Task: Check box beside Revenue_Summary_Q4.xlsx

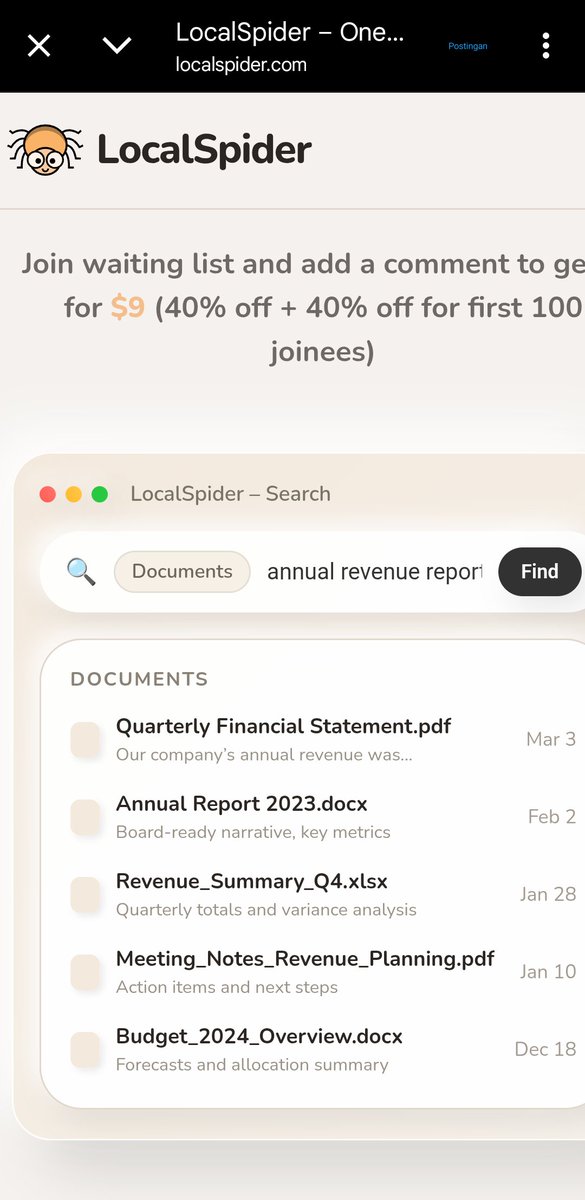Action: tap(85, 894)
